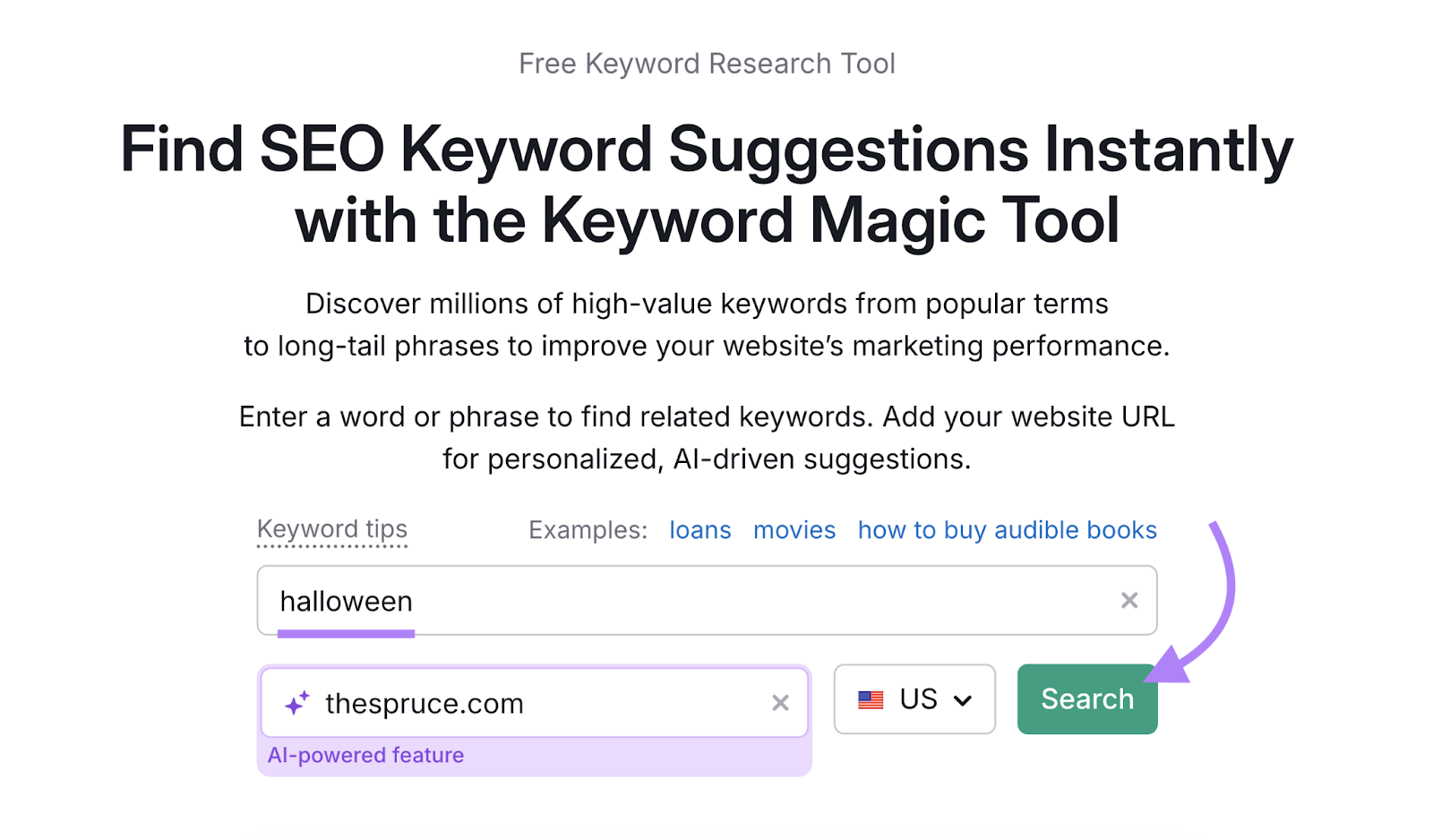Click the loans example keyword
The image size is (1433, 840).
pyautogui.click(x=700, y=529)
